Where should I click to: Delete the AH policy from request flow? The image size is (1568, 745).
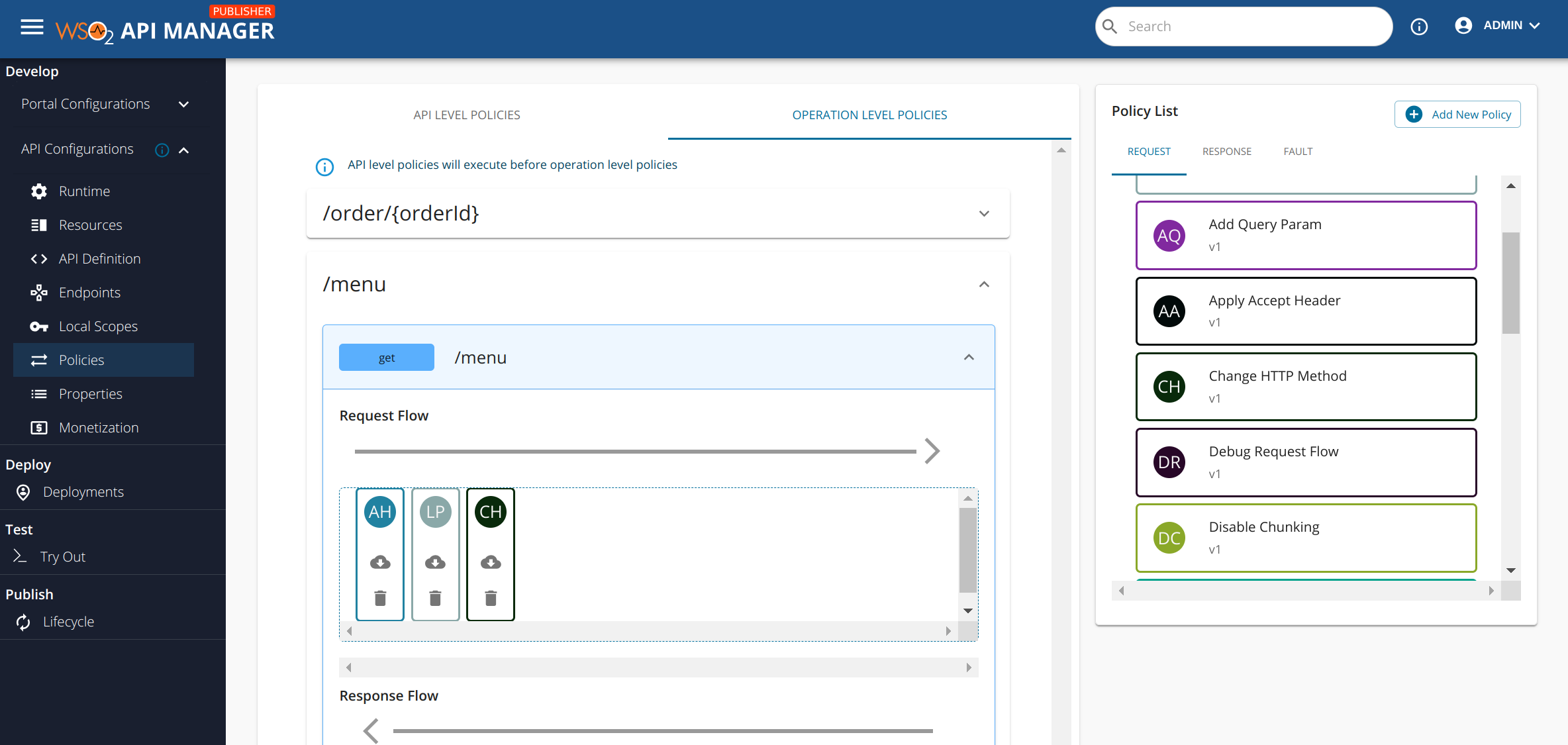click(380, 599)
